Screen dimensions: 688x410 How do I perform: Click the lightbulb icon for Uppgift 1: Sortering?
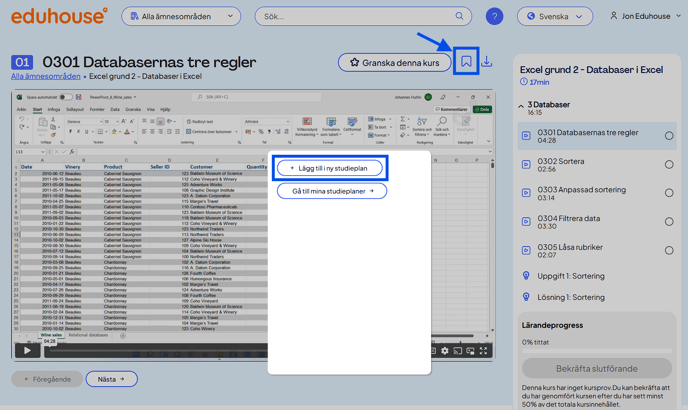coord(526,276)
